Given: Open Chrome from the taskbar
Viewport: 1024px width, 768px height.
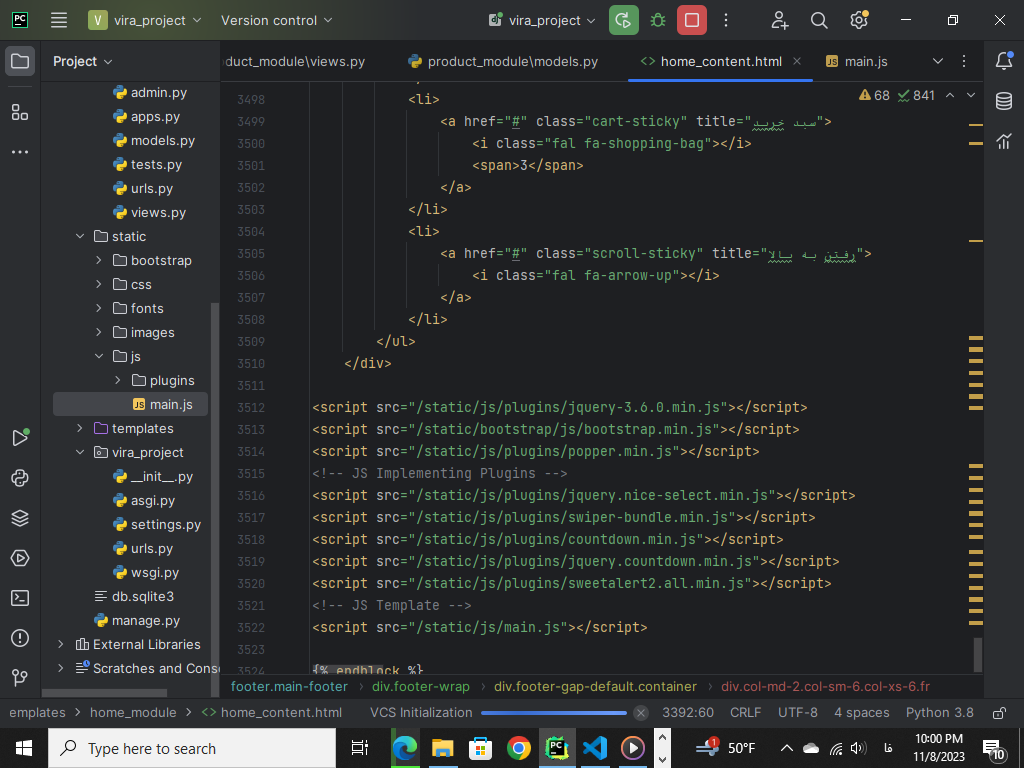Looking at the screenshot, I should (x=519, y=748).
